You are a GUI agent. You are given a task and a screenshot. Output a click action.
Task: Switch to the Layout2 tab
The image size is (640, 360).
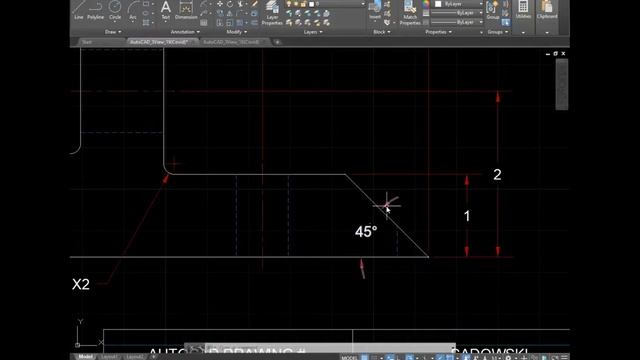click(135, 357)
